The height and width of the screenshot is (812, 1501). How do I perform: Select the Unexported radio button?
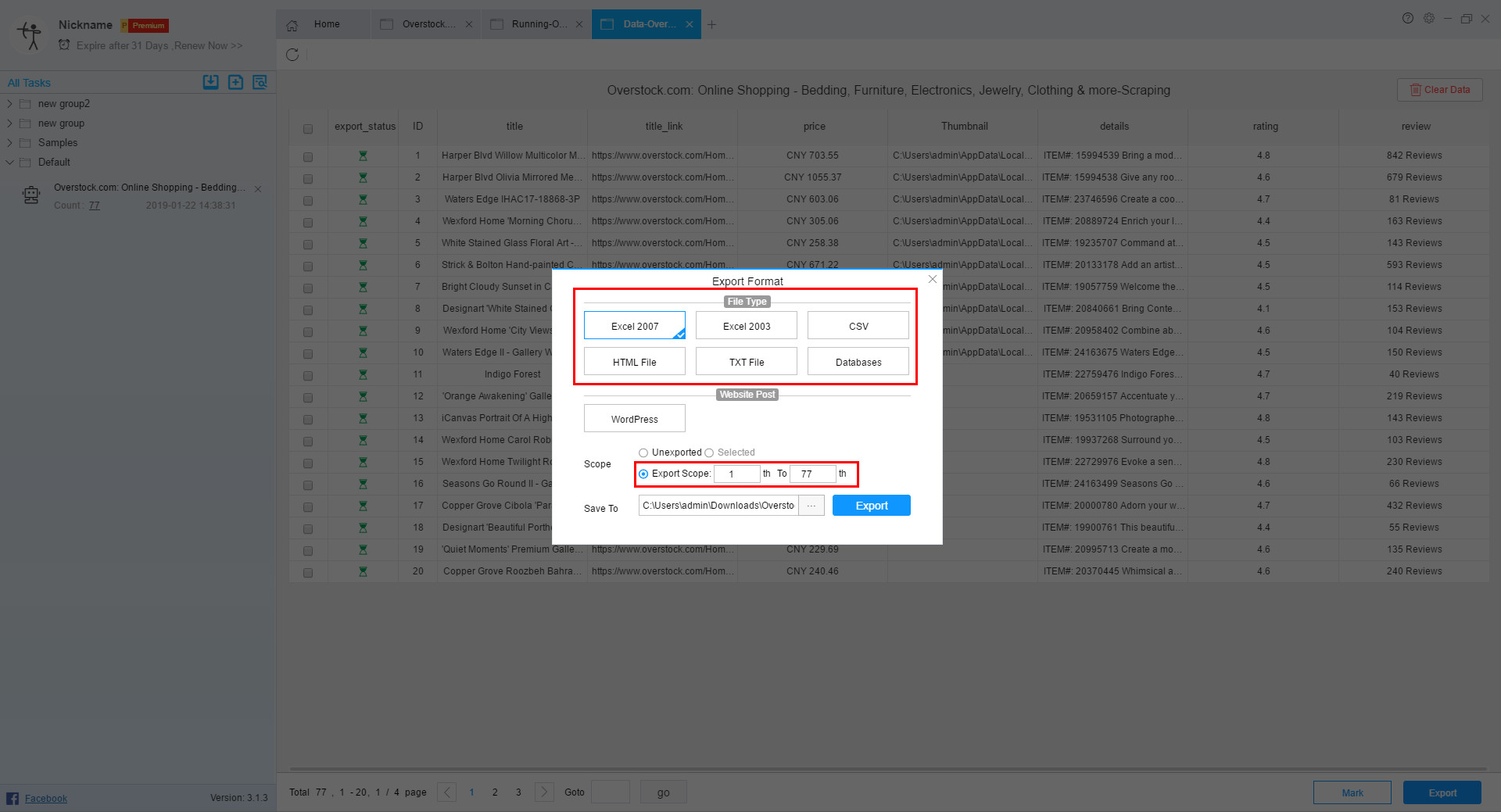643,453
